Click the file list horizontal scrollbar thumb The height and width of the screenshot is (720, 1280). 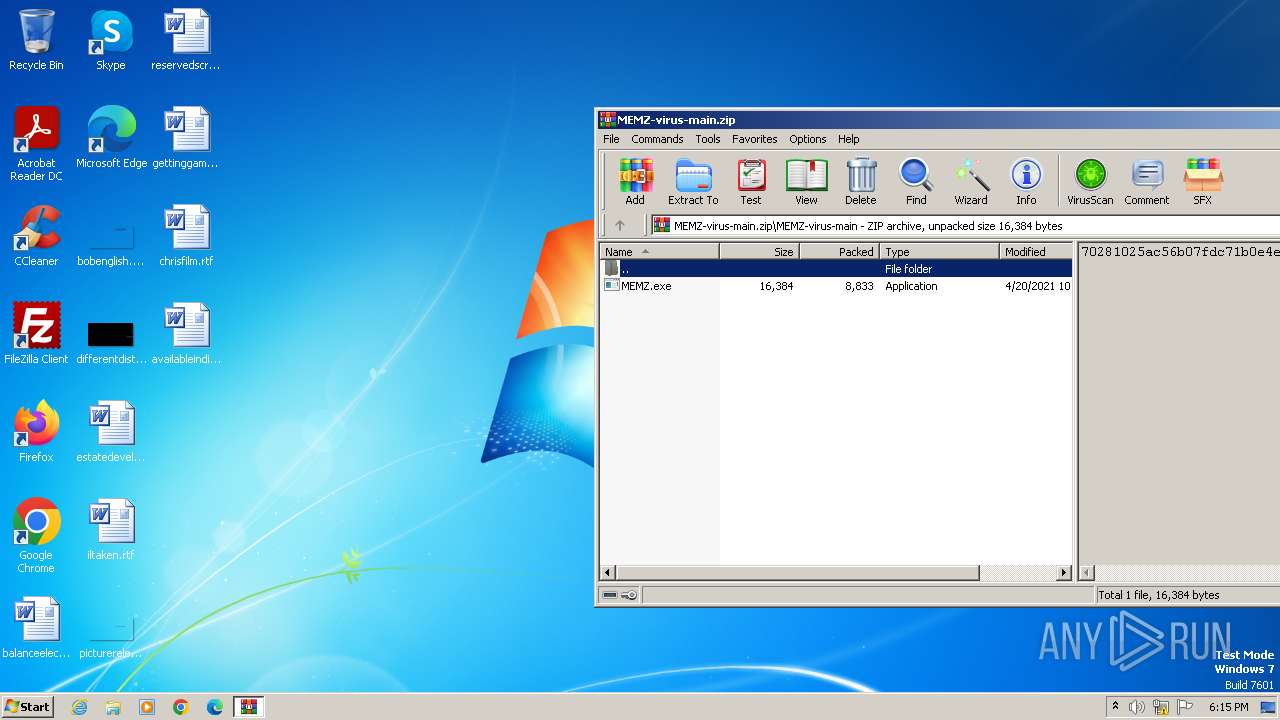click(x=798, y=573)
